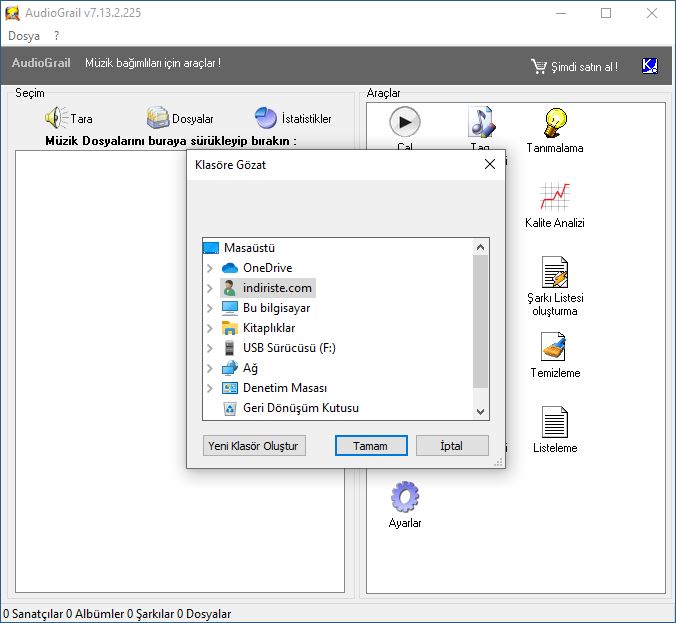
Task: Select the OneDrive cloud icon
Action: 229,268
